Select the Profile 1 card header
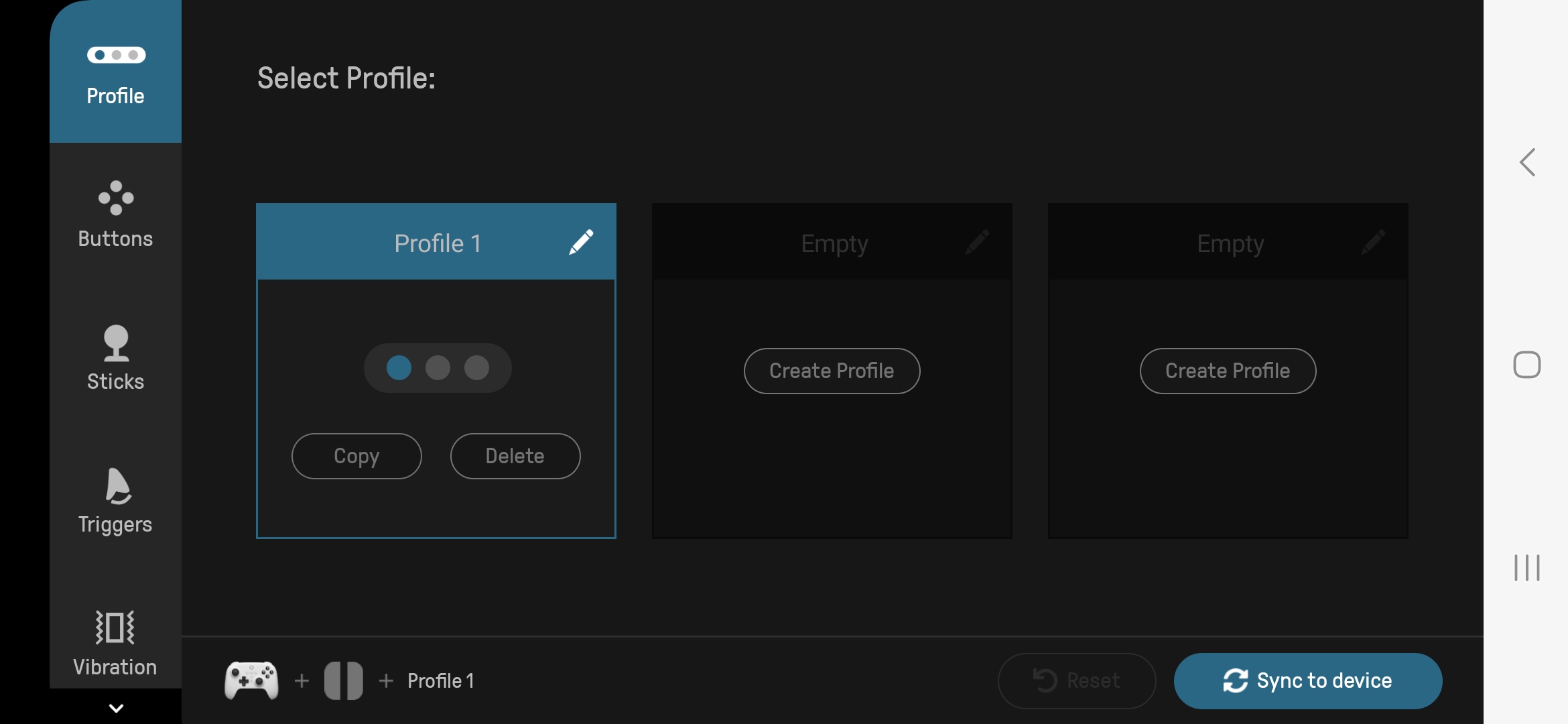This screenshot has height=724, width=1568. 429,243
